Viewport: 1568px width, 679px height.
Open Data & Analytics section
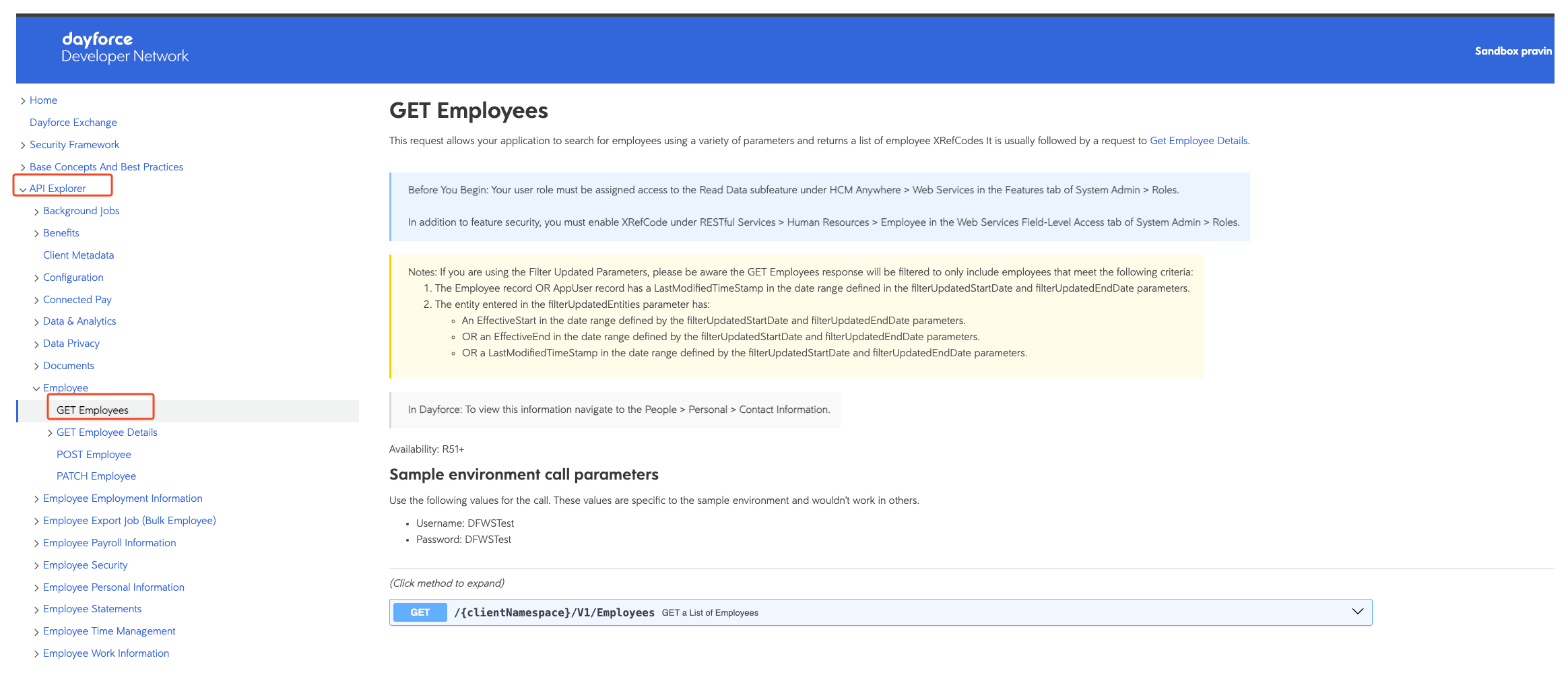coord(79,321)
